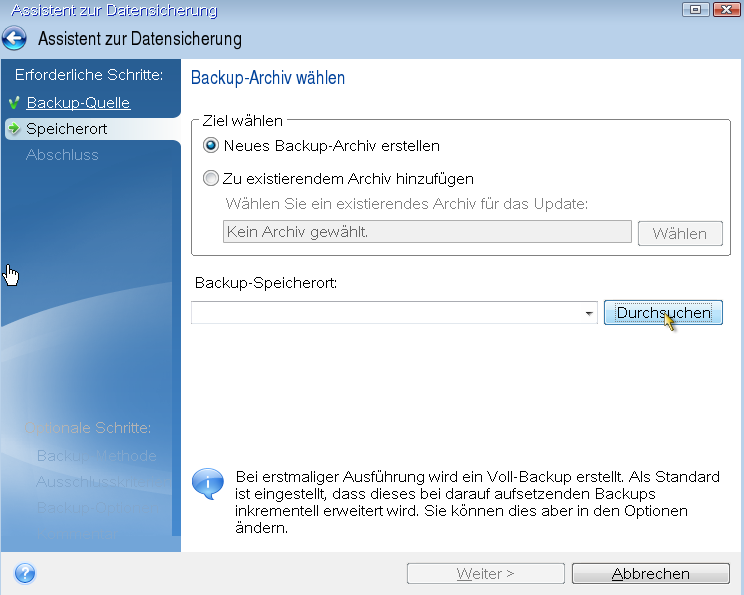This screenshot has height=595, width=744.
Task: Go to the Backup-Quelle step in sidebar
Action: pos(78,103)
